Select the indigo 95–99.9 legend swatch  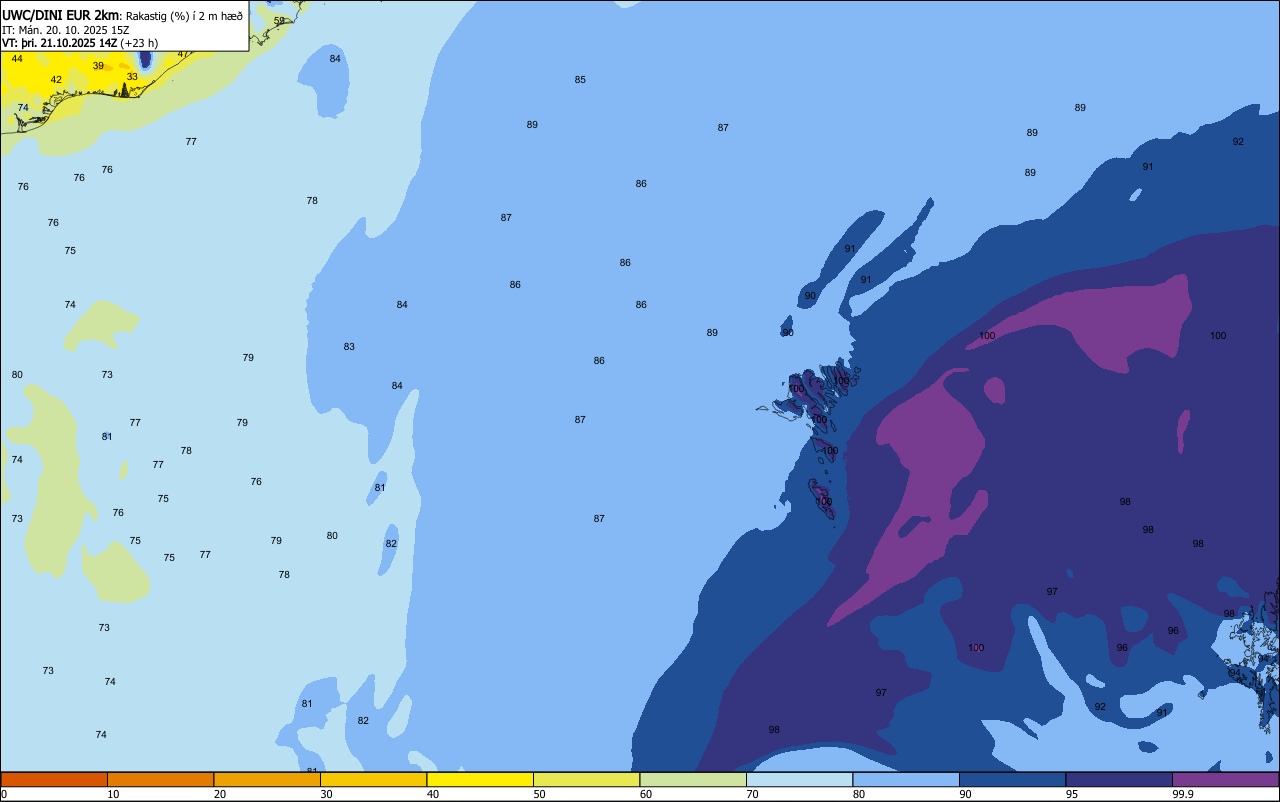click(x=1119, y=779)
